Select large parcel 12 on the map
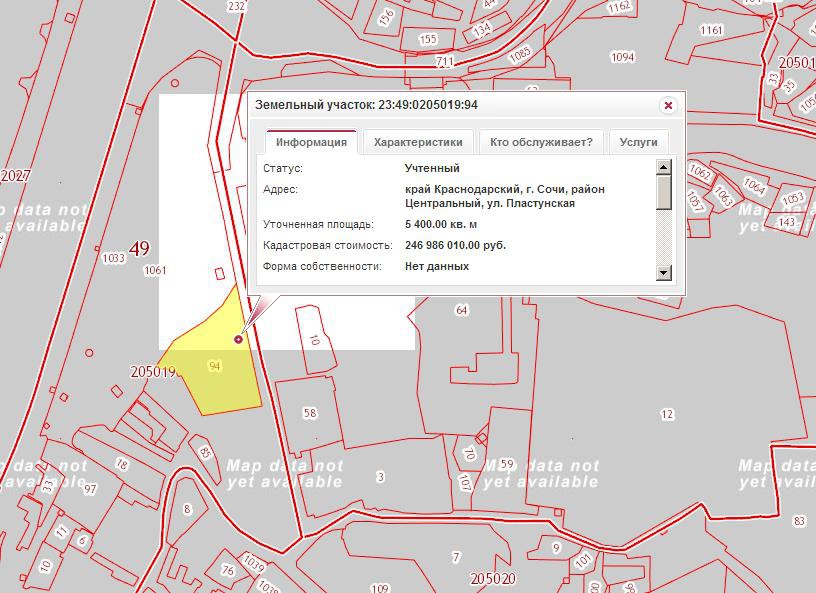This screenshot has height=593, width=816. [x=667, y=414]
